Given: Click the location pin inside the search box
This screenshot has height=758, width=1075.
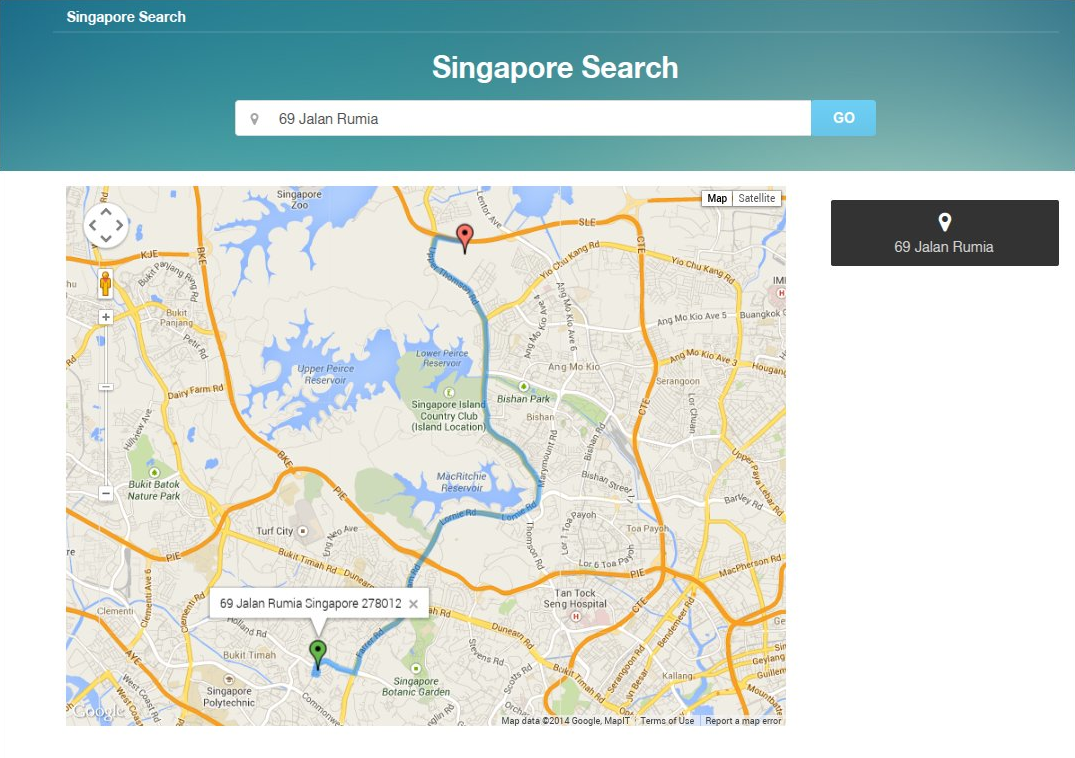Looking at the screenshot, I should pyautogui.click(x=255, y=118).
